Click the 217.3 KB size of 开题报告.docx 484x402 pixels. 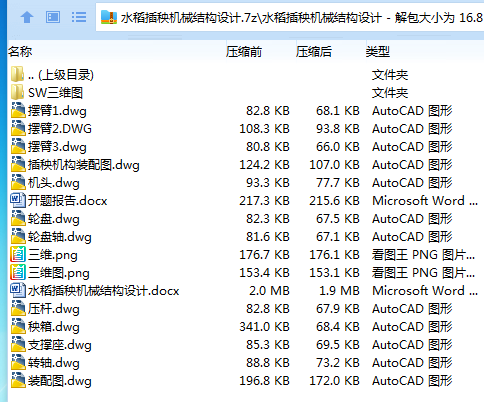[x=265, y=201]
